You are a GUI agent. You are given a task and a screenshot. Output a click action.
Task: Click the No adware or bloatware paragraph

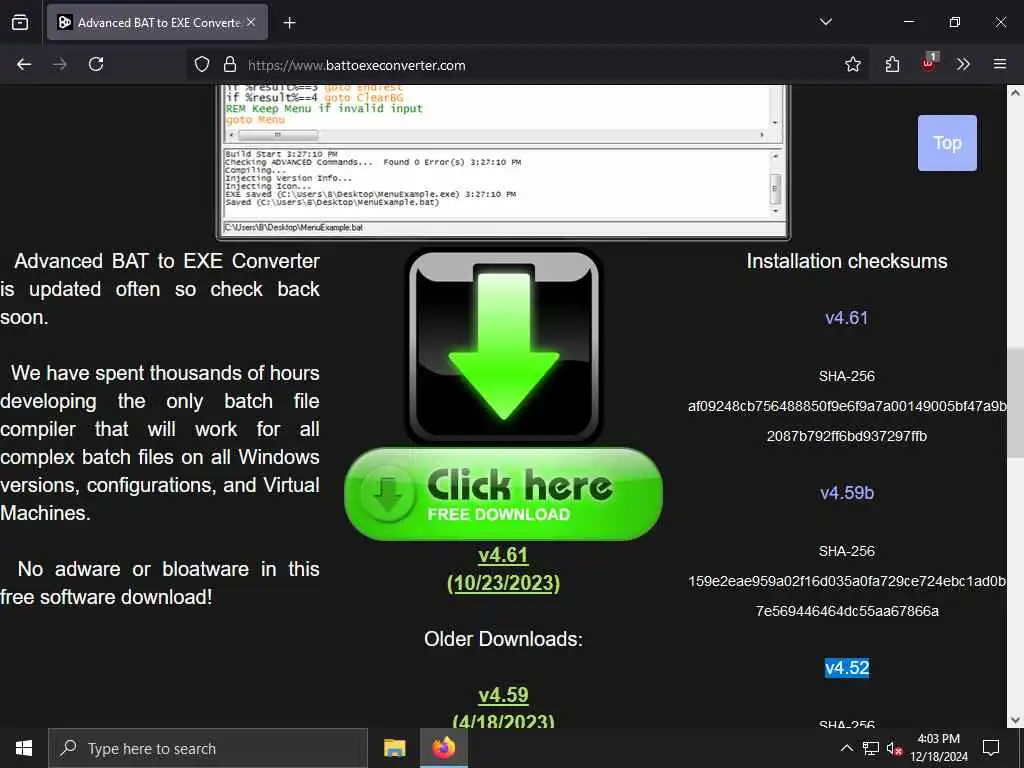(x=160, y=583)
